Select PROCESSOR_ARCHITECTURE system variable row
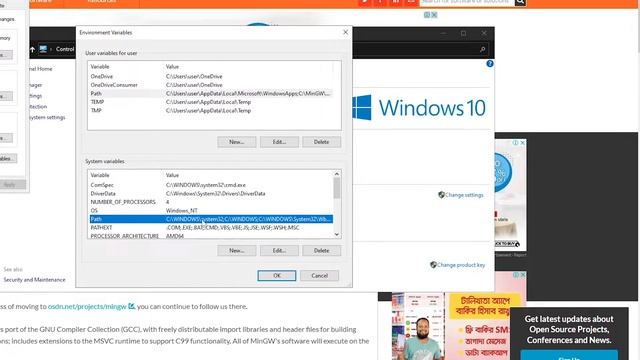This screenshot has height=360, width=640. pyautogui.click(x=211, y=236)
